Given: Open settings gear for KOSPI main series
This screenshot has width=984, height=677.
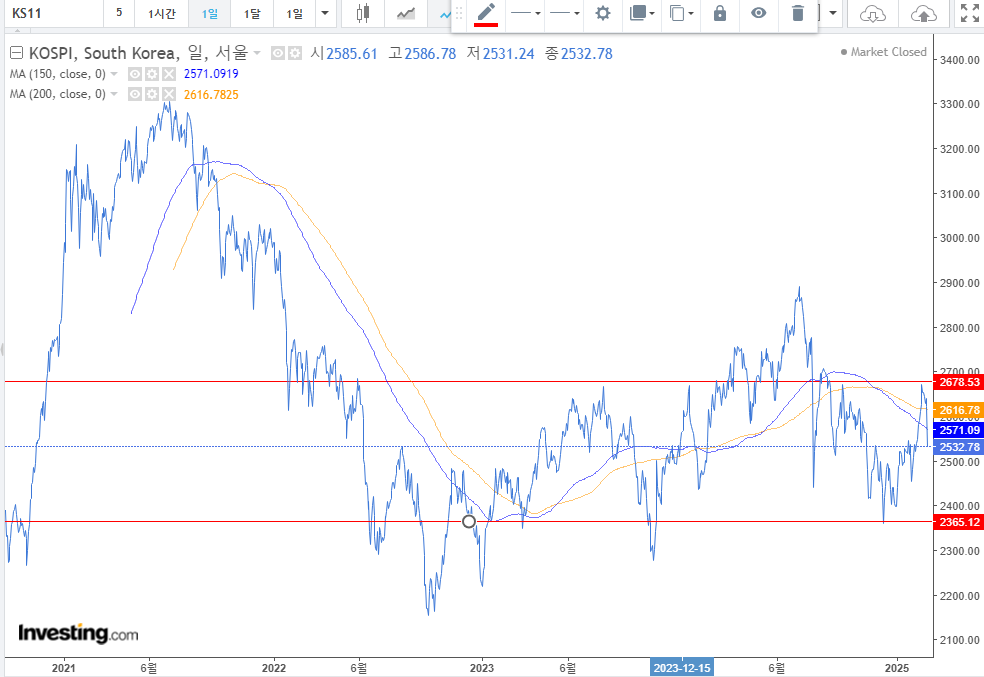Looking at the screenshot, I should pos(294,53).
